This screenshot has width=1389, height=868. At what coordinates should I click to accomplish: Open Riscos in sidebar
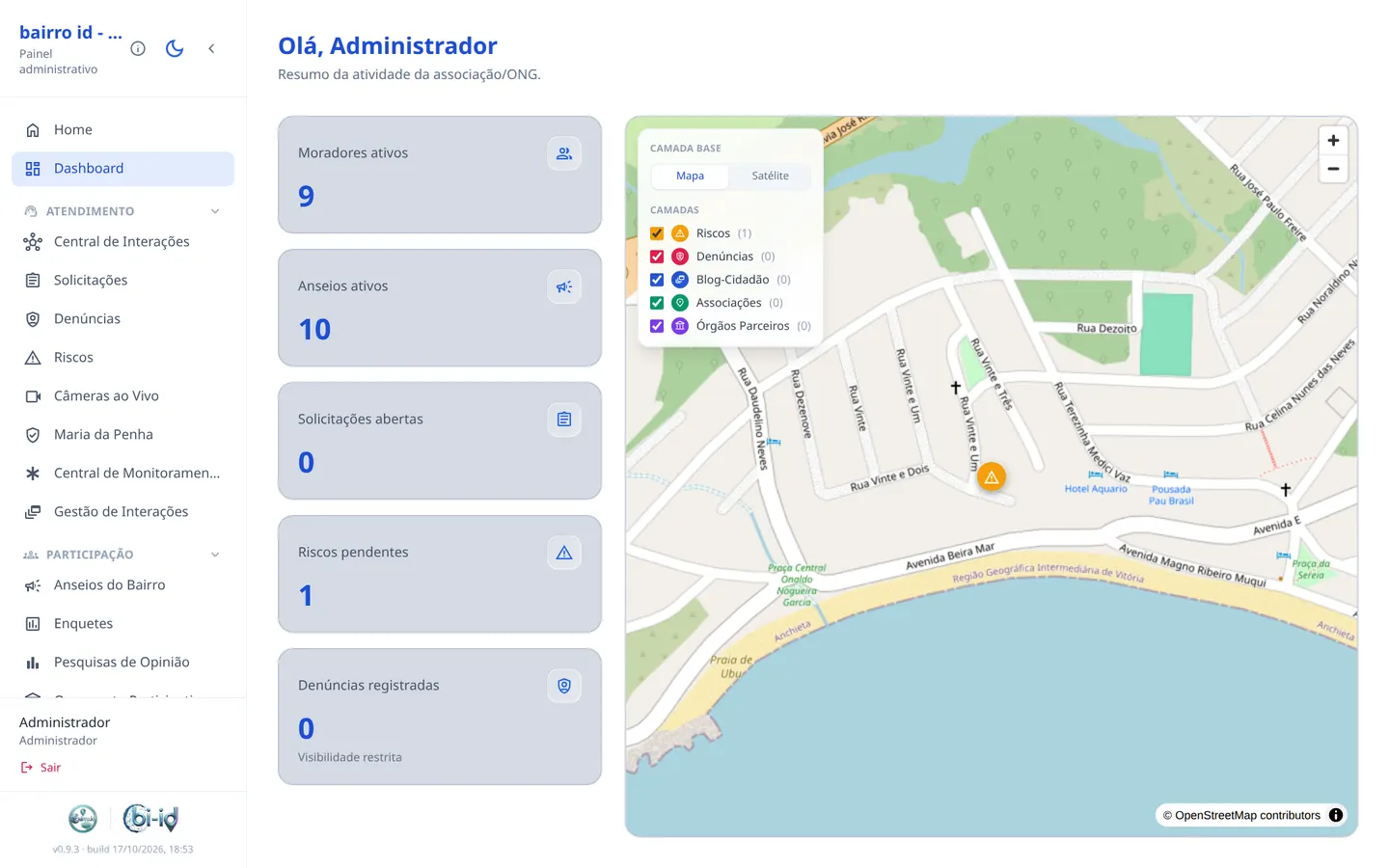(123, 357)
